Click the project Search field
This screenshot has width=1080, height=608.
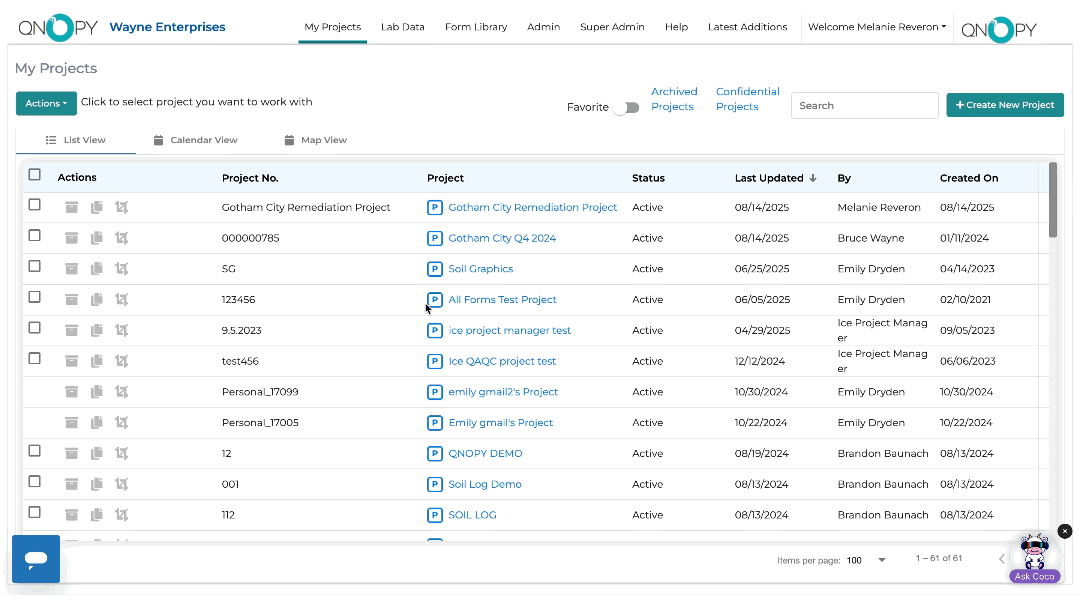pyautogui.click(x=864, y=105)
